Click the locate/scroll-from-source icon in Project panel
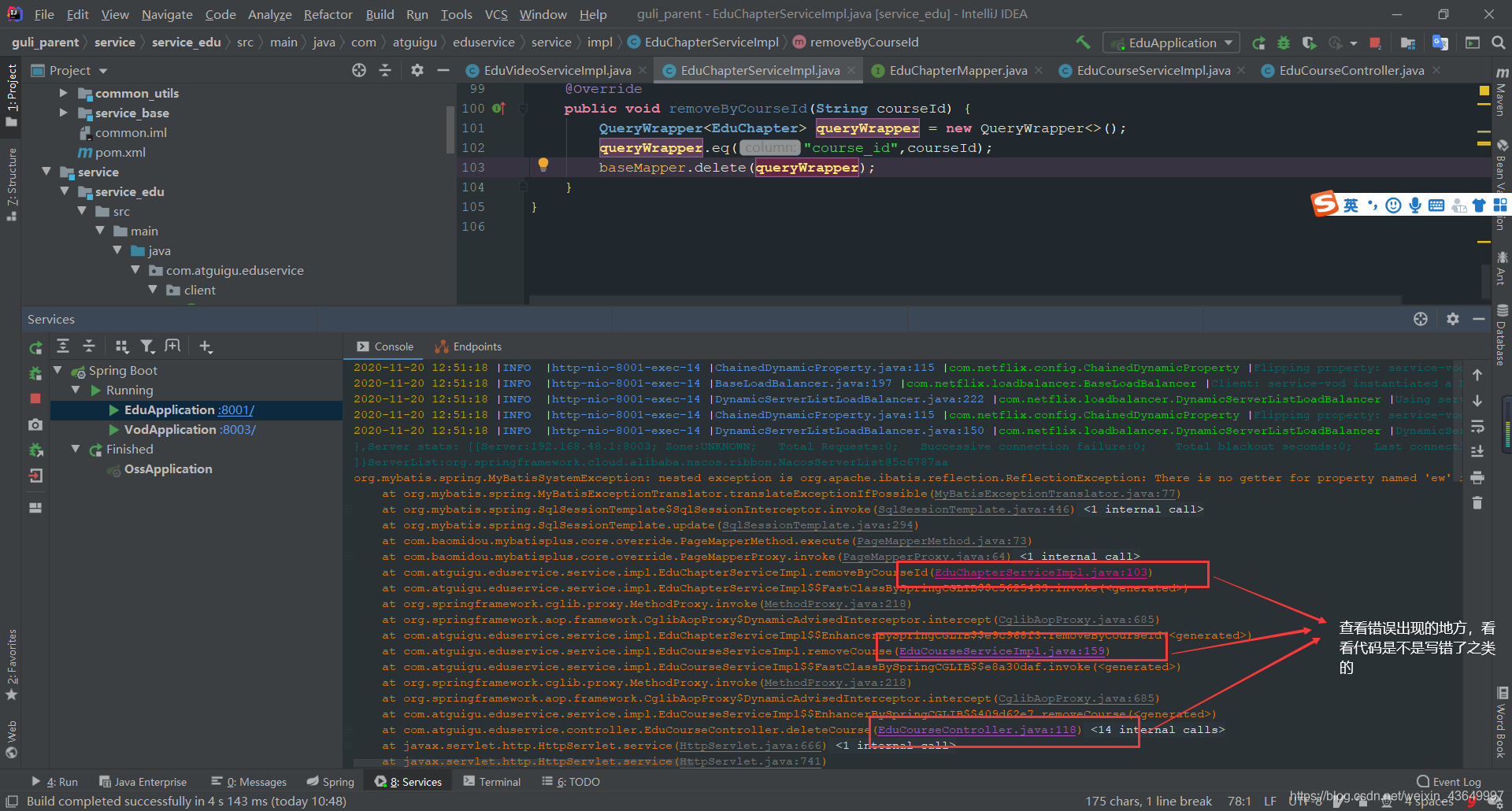The image size is (1512, 811). tap(359, 70)
